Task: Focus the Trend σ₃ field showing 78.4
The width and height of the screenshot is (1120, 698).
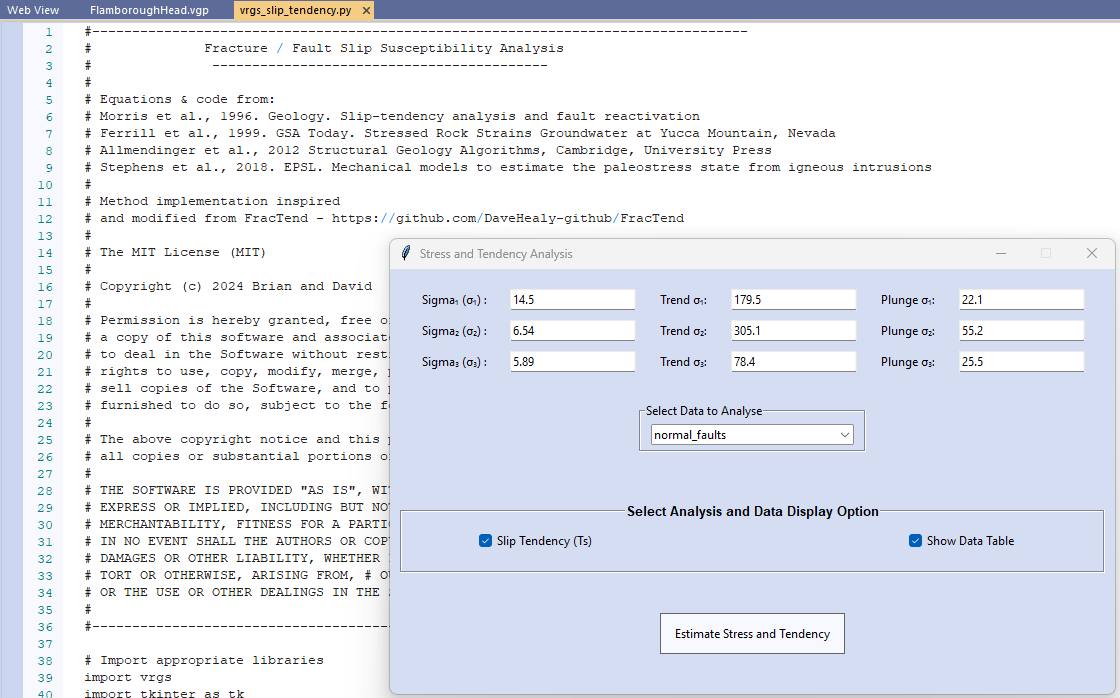Action: click(794, 362)
